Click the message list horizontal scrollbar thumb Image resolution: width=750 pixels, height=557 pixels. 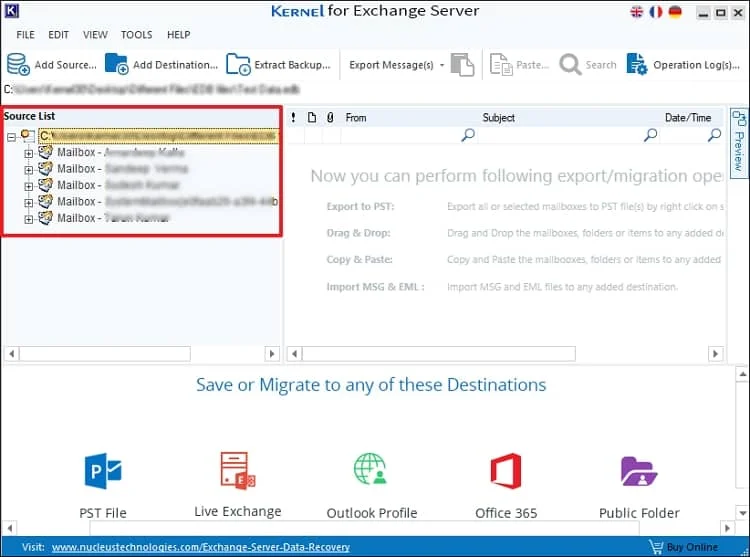tap(439, 354)
